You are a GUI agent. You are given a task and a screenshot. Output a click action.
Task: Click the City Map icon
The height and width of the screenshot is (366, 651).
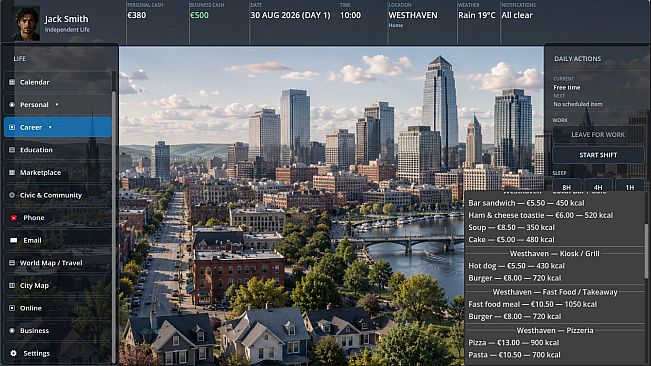pos(12,285)
